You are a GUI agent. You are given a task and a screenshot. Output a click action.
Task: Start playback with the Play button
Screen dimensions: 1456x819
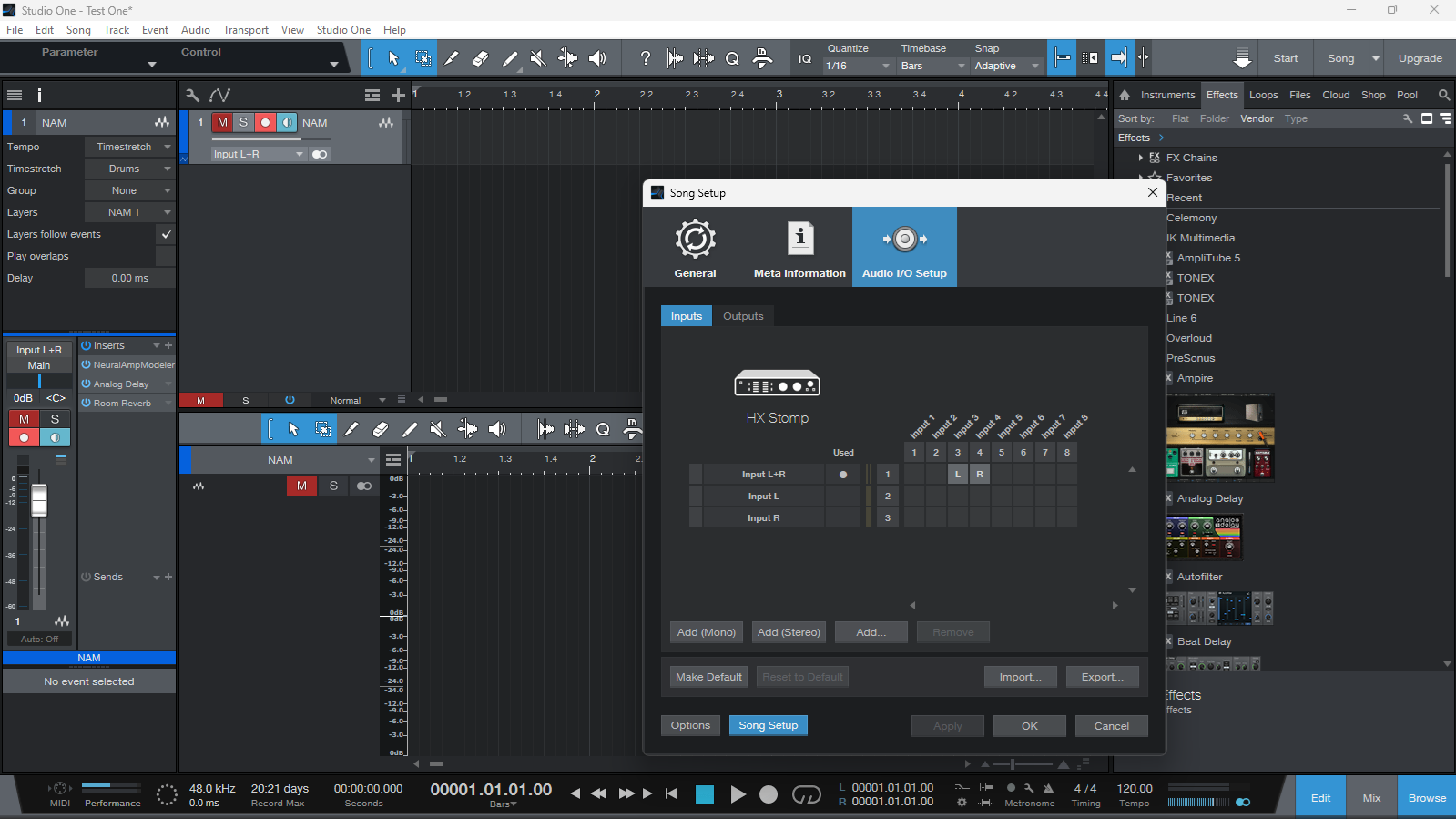click(x=738, y=794)
